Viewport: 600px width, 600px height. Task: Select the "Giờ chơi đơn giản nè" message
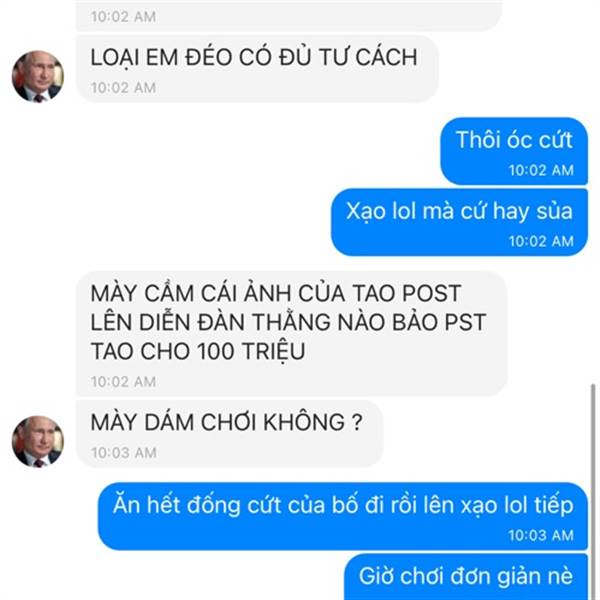tap(466, 577)
